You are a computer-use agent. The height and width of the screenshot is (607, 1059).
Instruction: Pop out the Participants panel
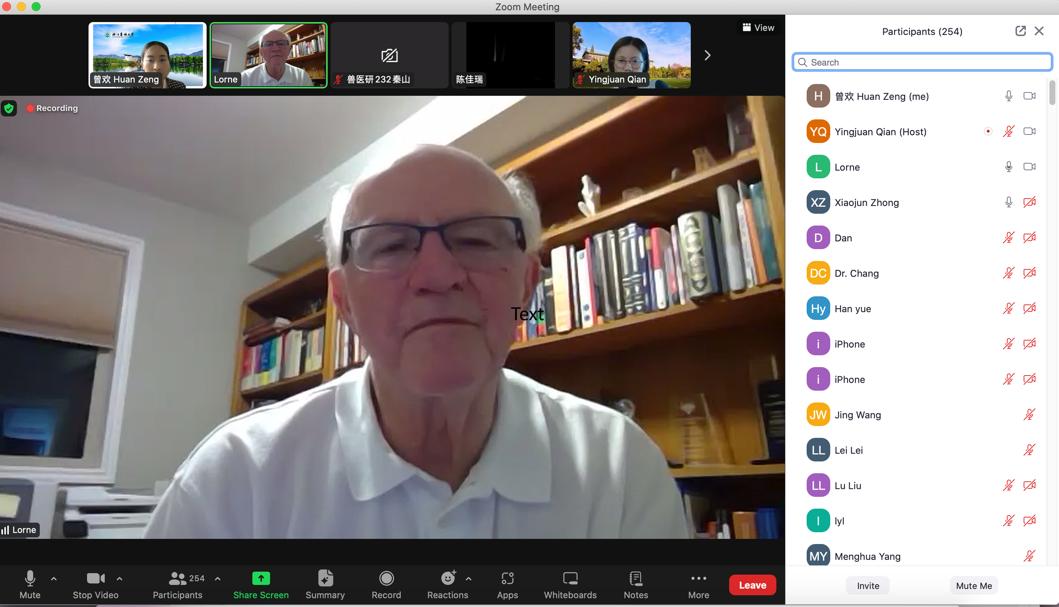[1020, 31]
